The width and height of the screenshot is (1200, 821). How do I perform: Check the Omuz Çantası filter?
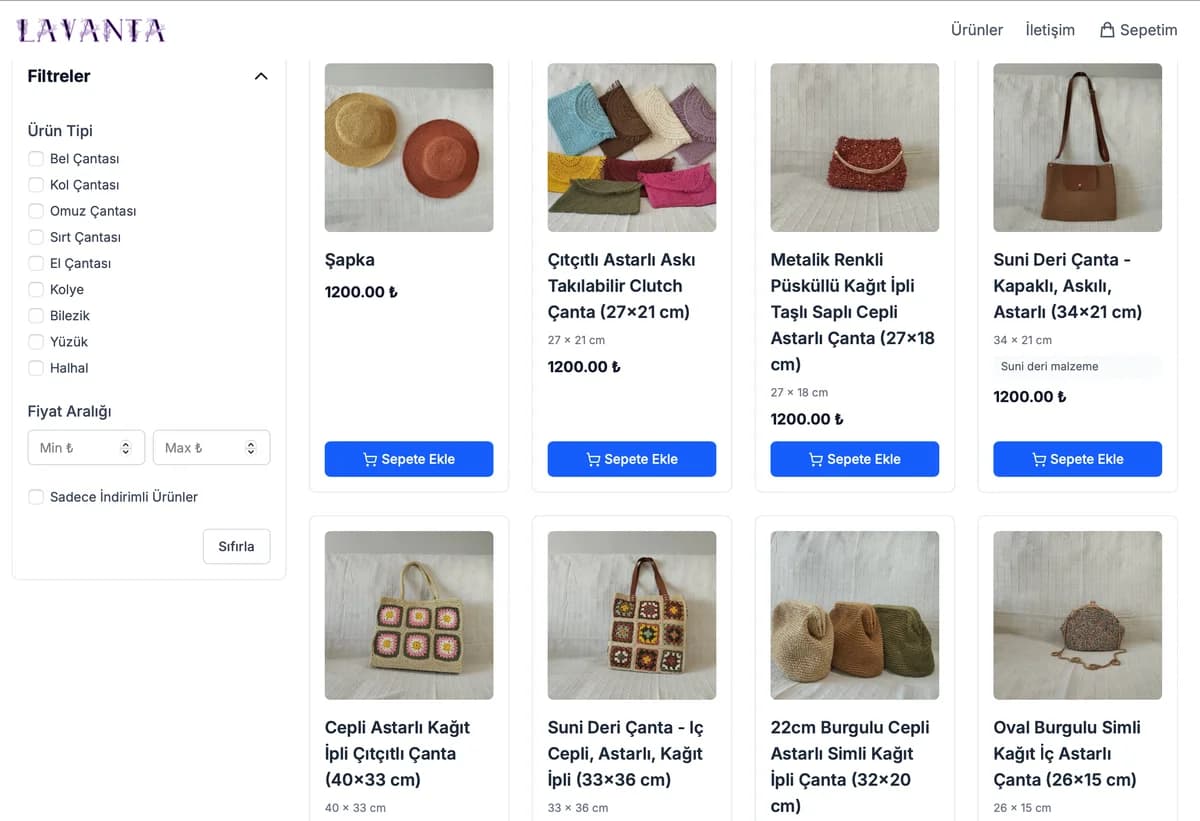(x=36, y=211)
